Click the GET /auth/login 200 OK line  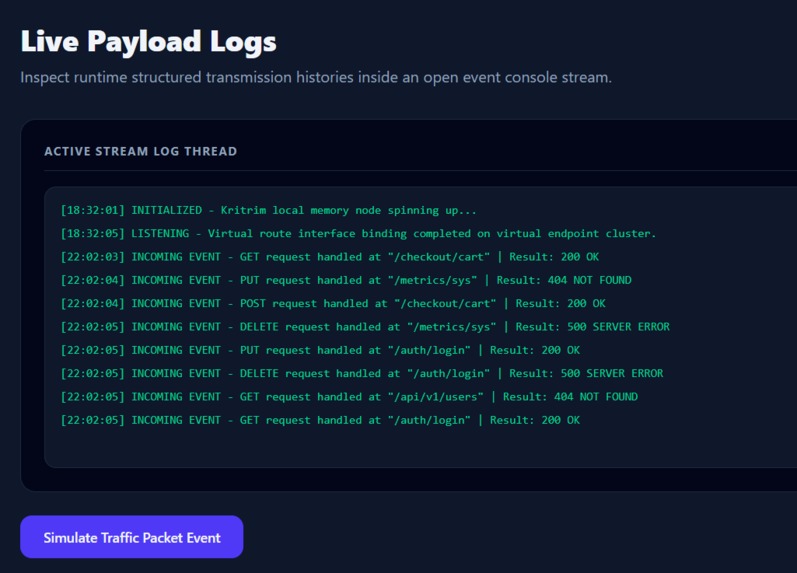click(320, 420)
